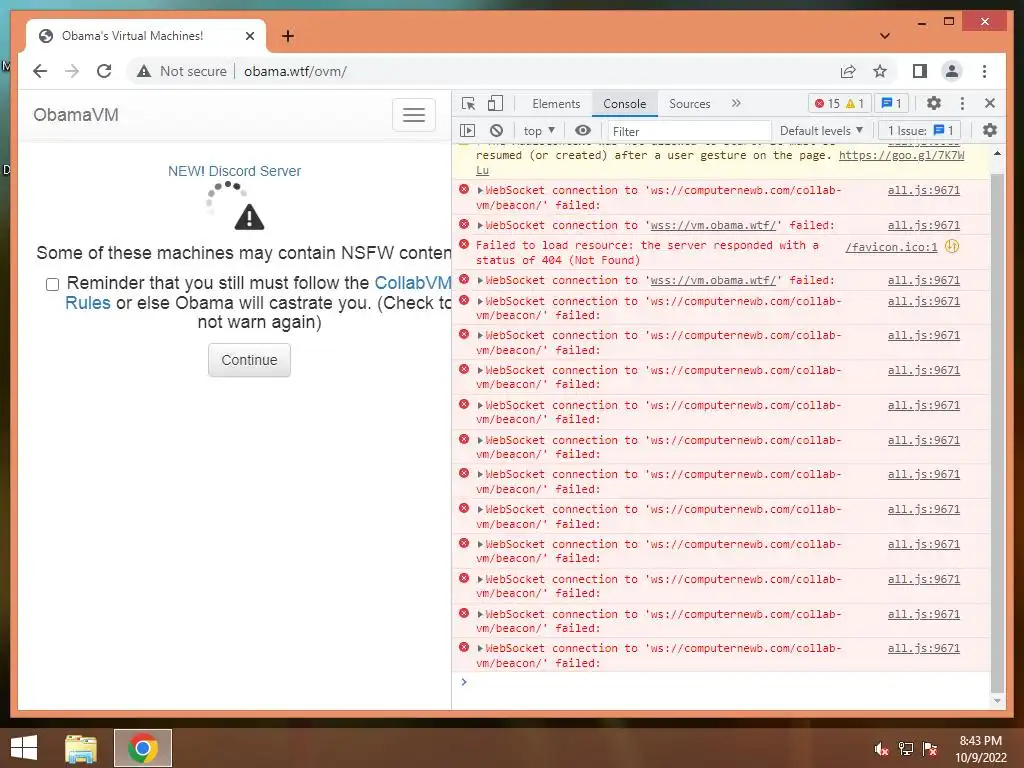The width and height of the screenshot is (1024, 768).
Task: Toggle the browser side panel icon
Action: pyautogui.click(x=920, y=71)
